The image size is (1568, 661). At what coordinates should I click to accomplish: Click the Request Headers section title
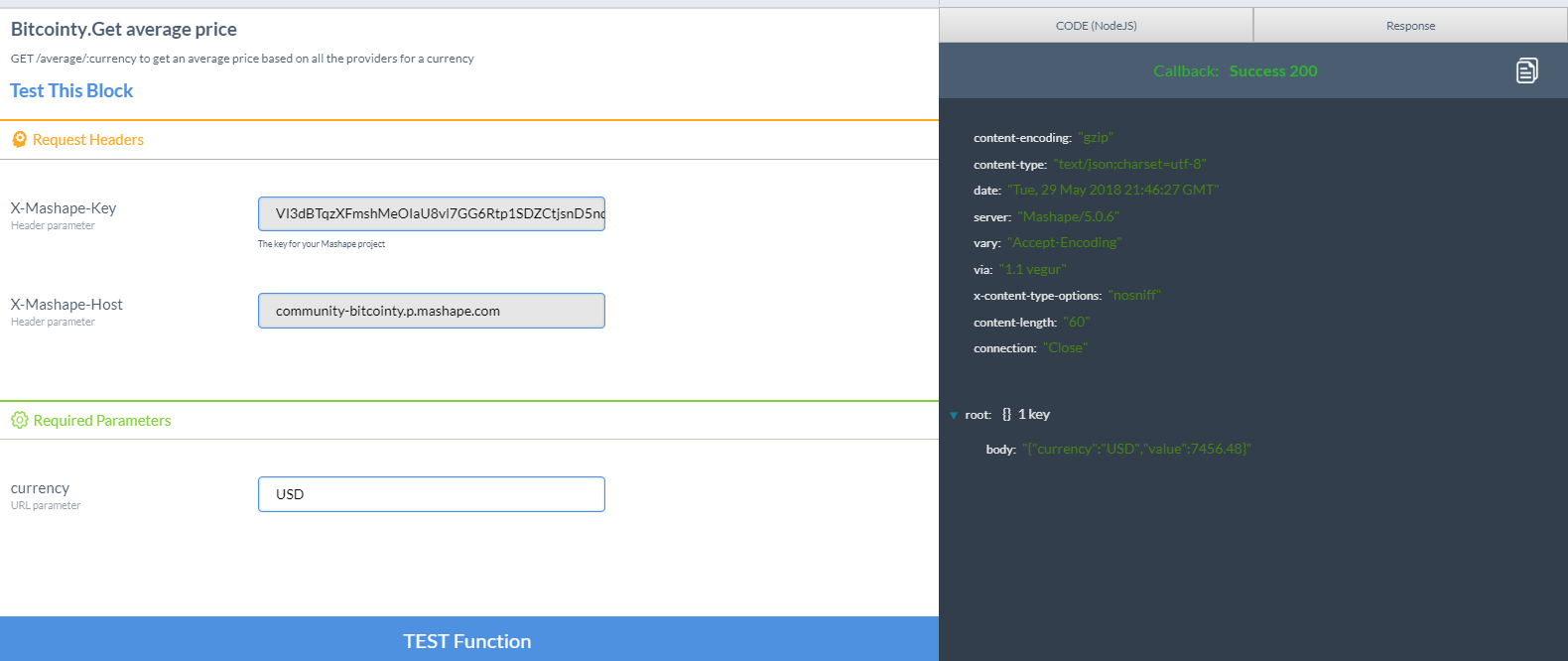88,140
